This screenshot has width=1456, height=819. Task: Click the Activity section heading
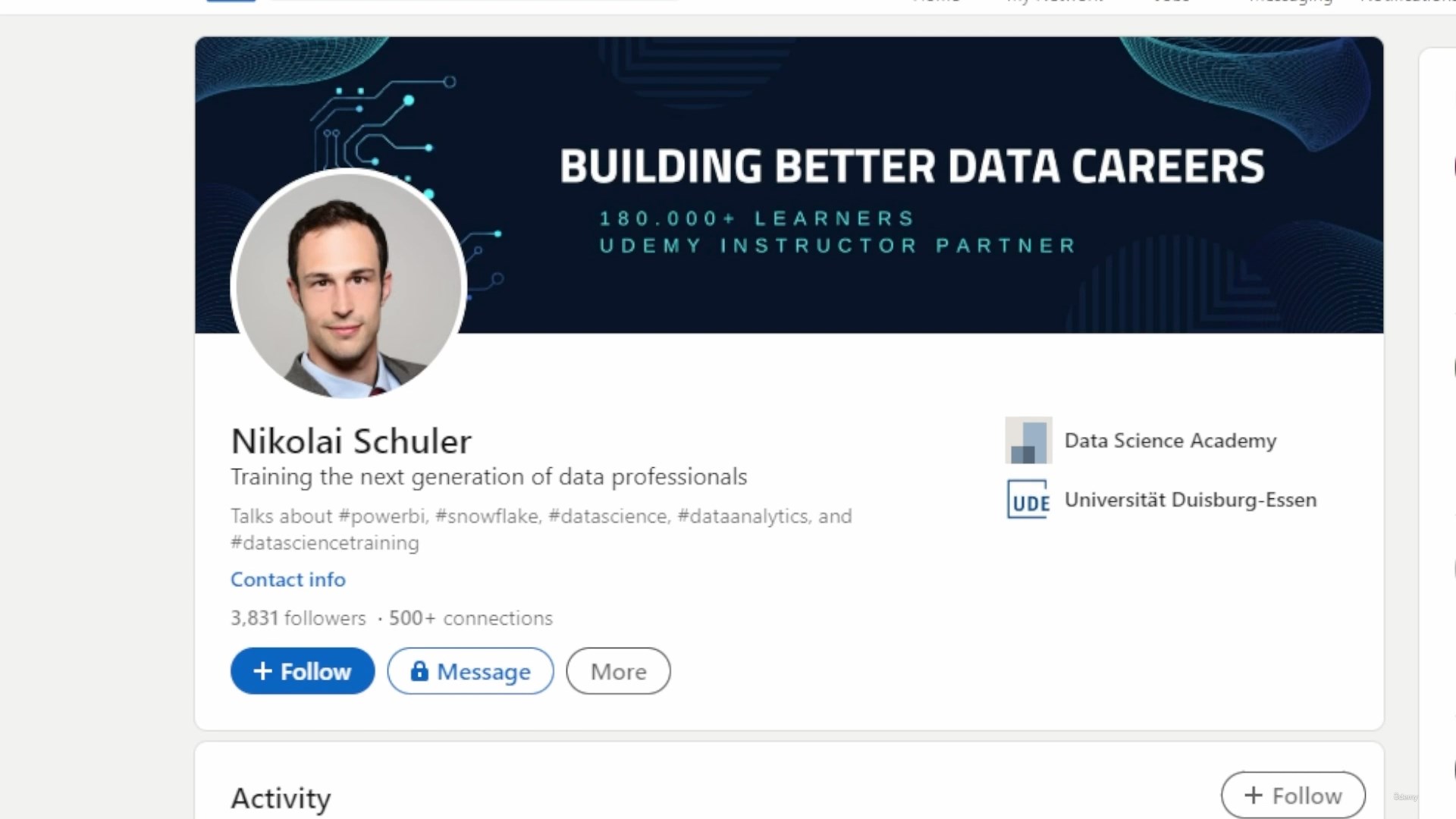coord(281,799)
